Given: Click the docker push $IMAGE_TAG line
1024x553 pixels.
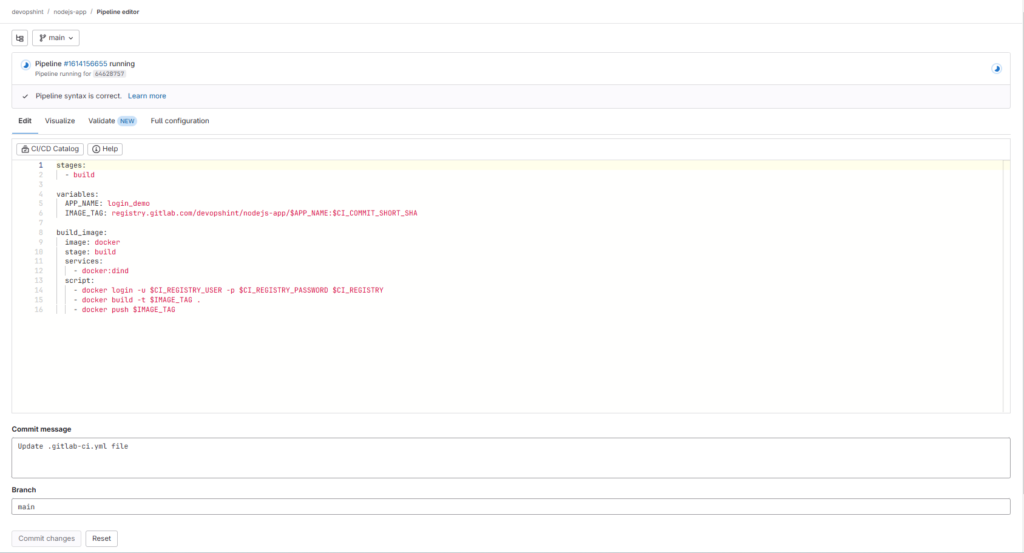Looking at the screenshot, I should [124, 309].
